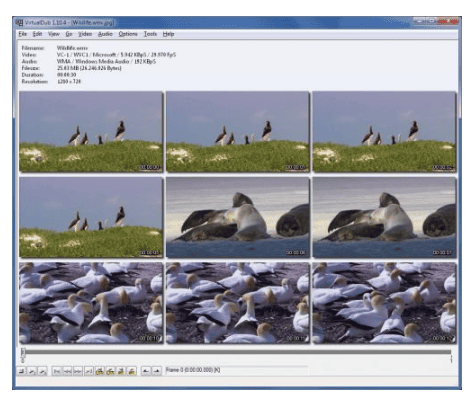This screenshot has width=476, height=407.
Task: Jump to the start of video
Action: (57, 371)
